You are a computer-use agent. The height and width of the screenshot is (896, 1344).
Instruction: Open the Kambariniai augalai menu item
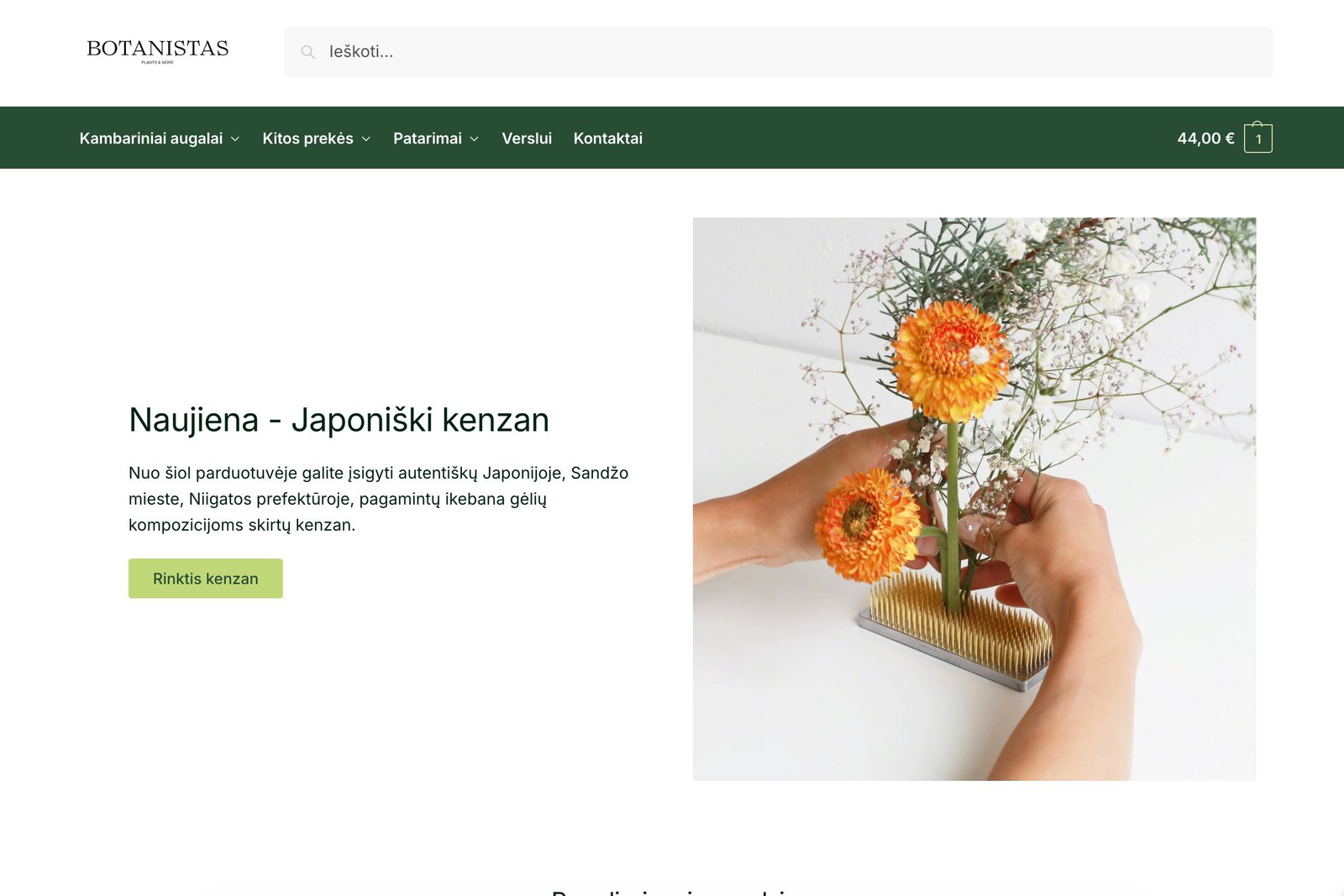point(151,139)
